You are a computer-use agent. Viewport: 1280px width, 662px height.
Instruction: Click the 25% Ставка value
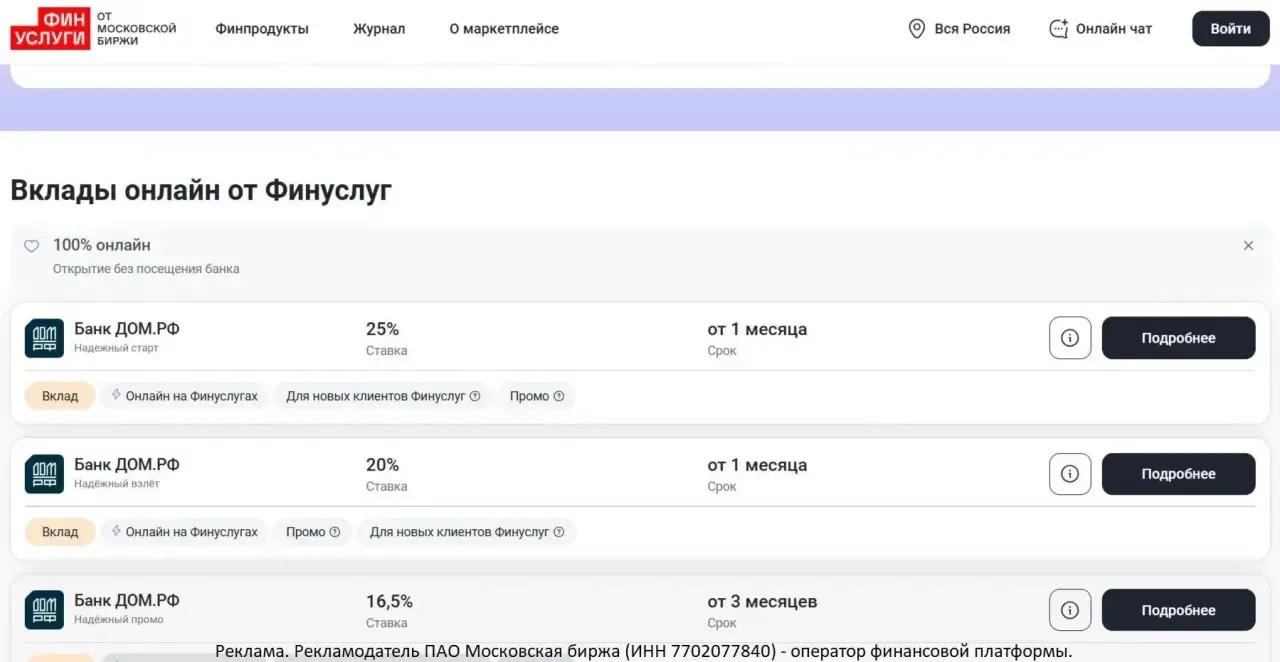coord(382,329)
